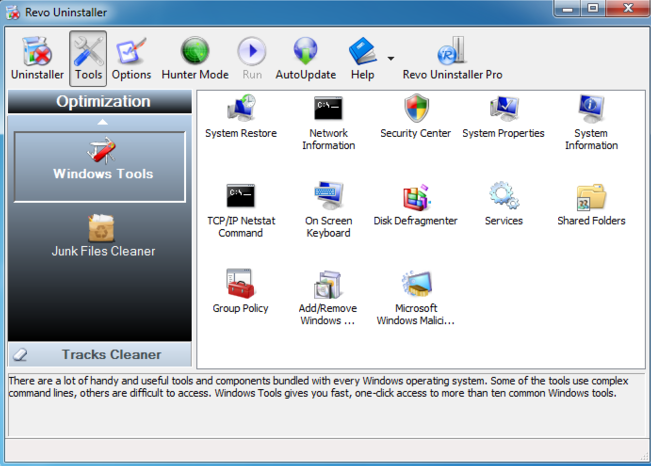
Task: Click the up arrow under Optimization
Action: click(102, 122)
